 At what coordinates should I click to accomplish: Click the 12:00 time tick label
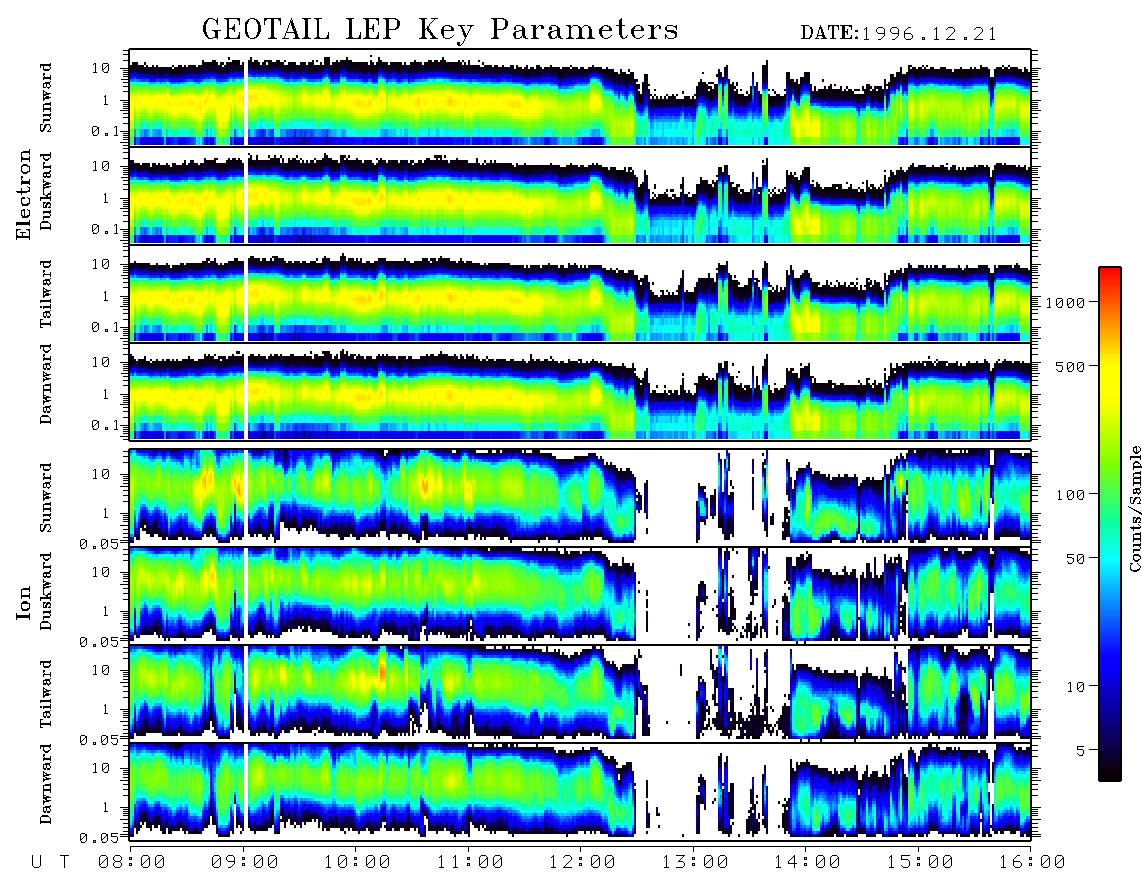pyautogui.click(x=582, y=863)
